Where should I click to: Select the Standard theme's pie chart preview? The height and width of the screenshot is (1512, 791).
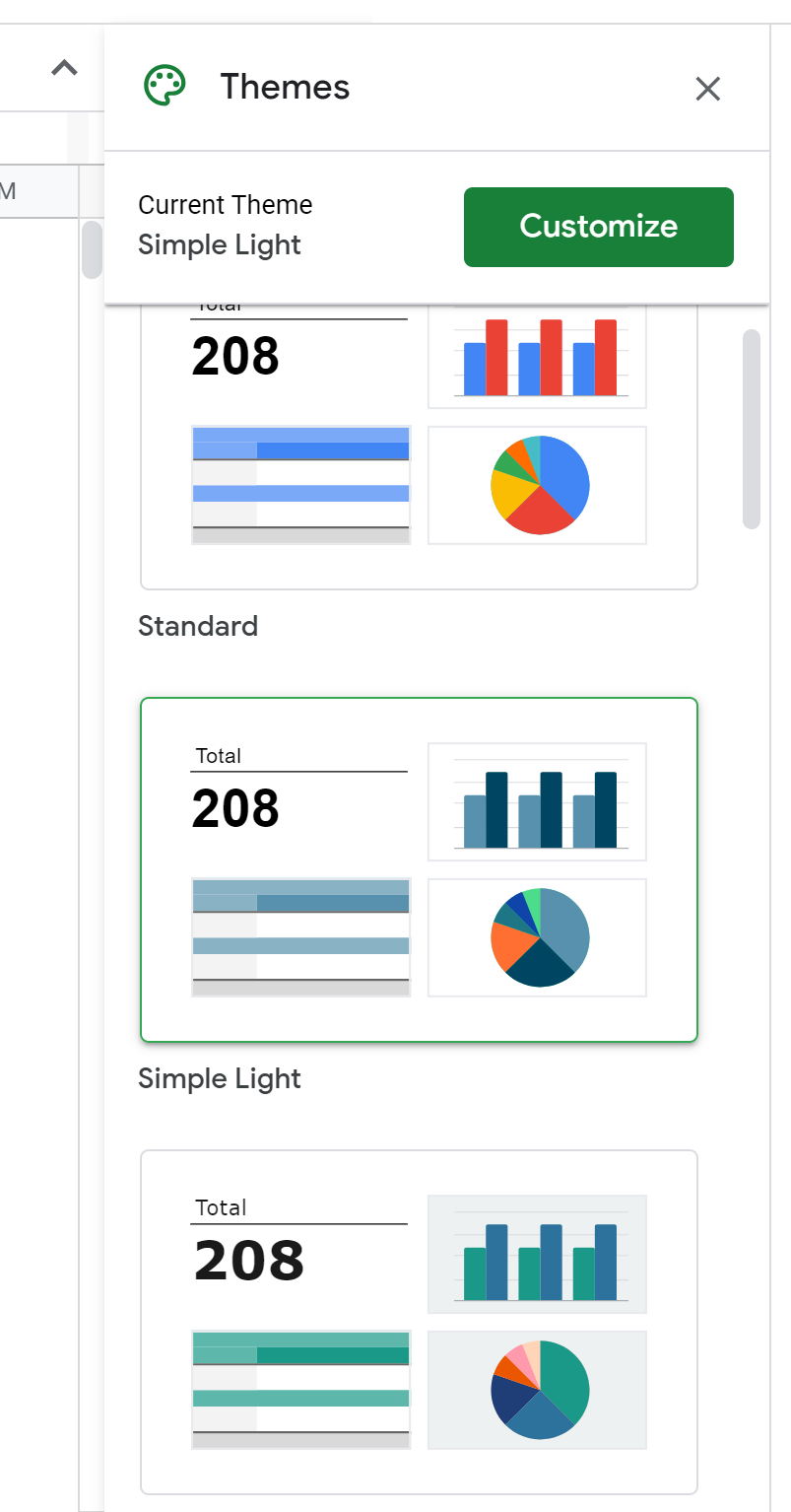pos(538,485)
